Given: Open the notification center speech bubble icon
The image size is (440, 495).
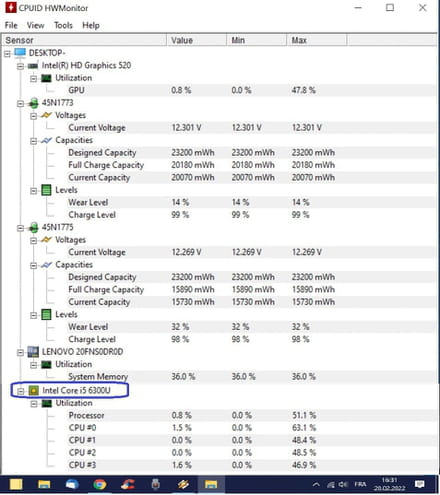Looking at the screenshot, I should (x=419, y=484).
